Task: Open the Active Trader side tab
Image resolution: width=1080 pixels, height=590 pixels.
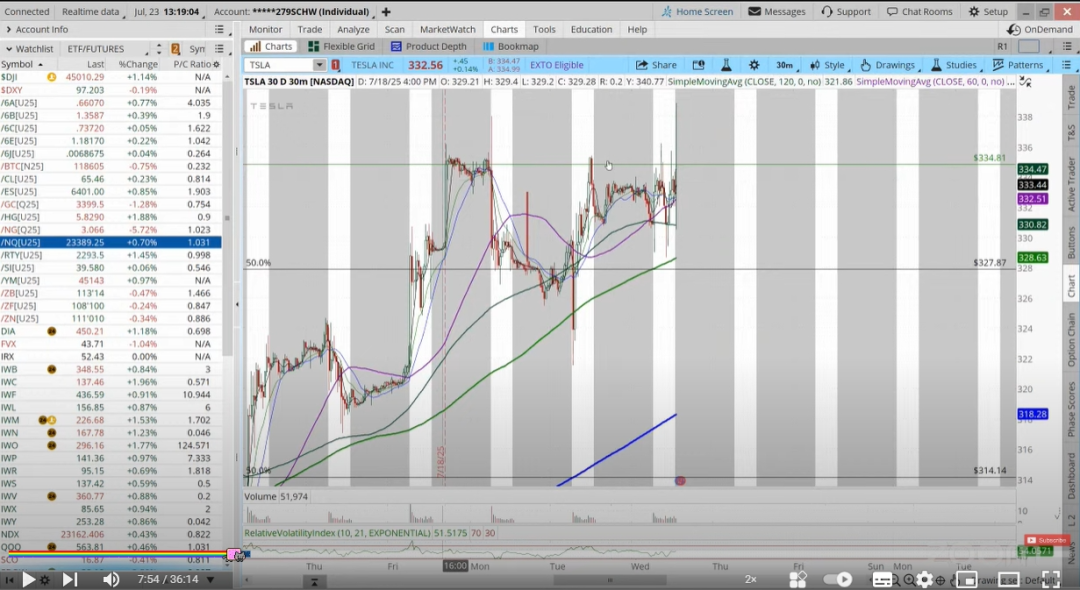Action: (1071, 184)
